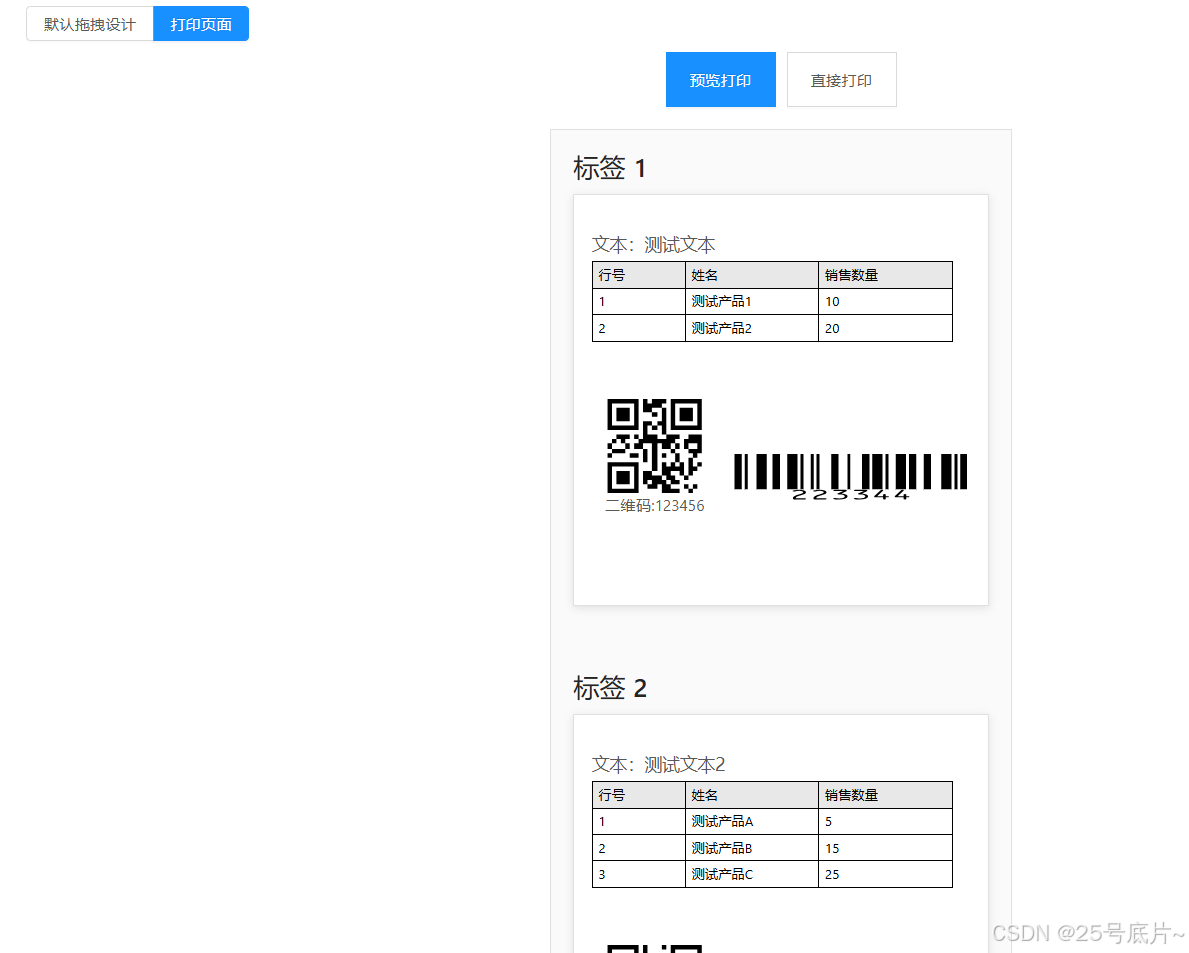Click 姓名 header in 标签 1 table
This screenshot has width=1189, height=953.
[751, 275]
